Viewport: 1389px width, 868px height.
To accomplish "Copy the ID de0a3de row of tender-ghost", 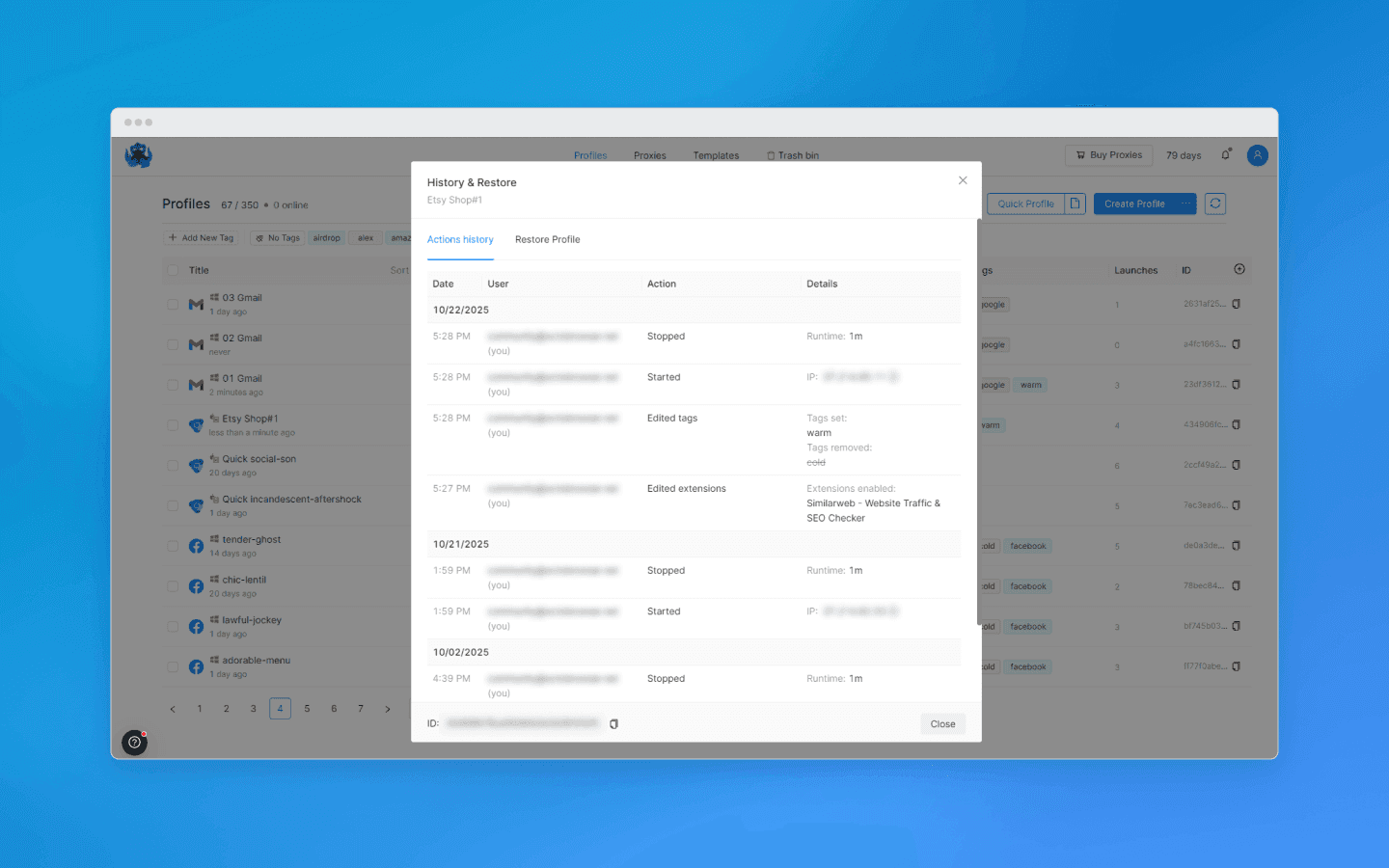I will click(x=1237, y=546).
